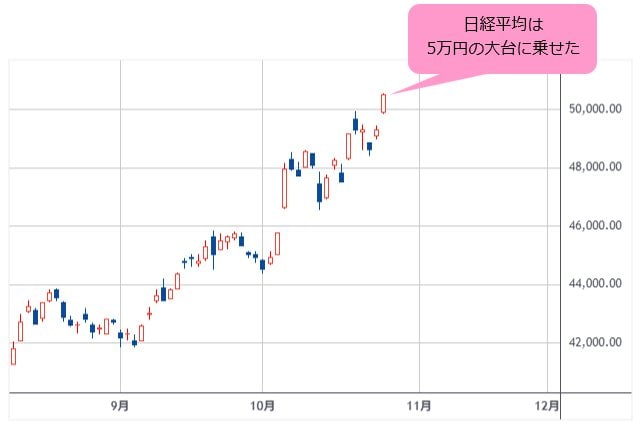Click the 12月 time axis label
641x427 pixels.
(x=547, y=406)
